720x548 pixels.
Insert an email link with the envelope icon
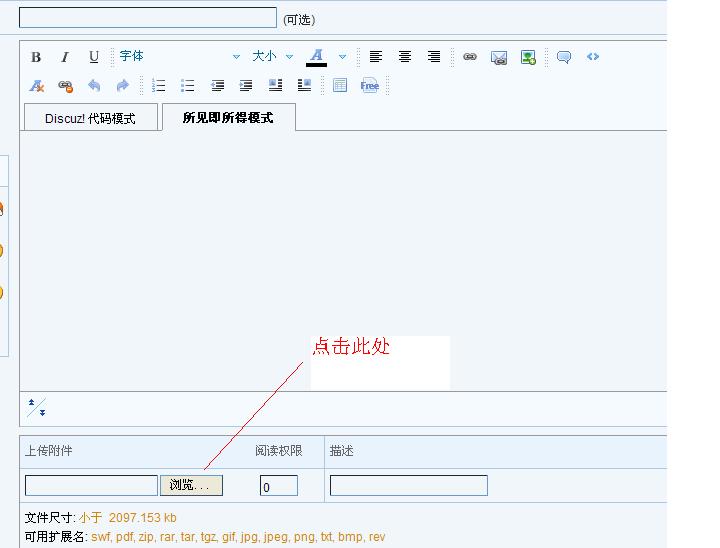coord(499,57)
